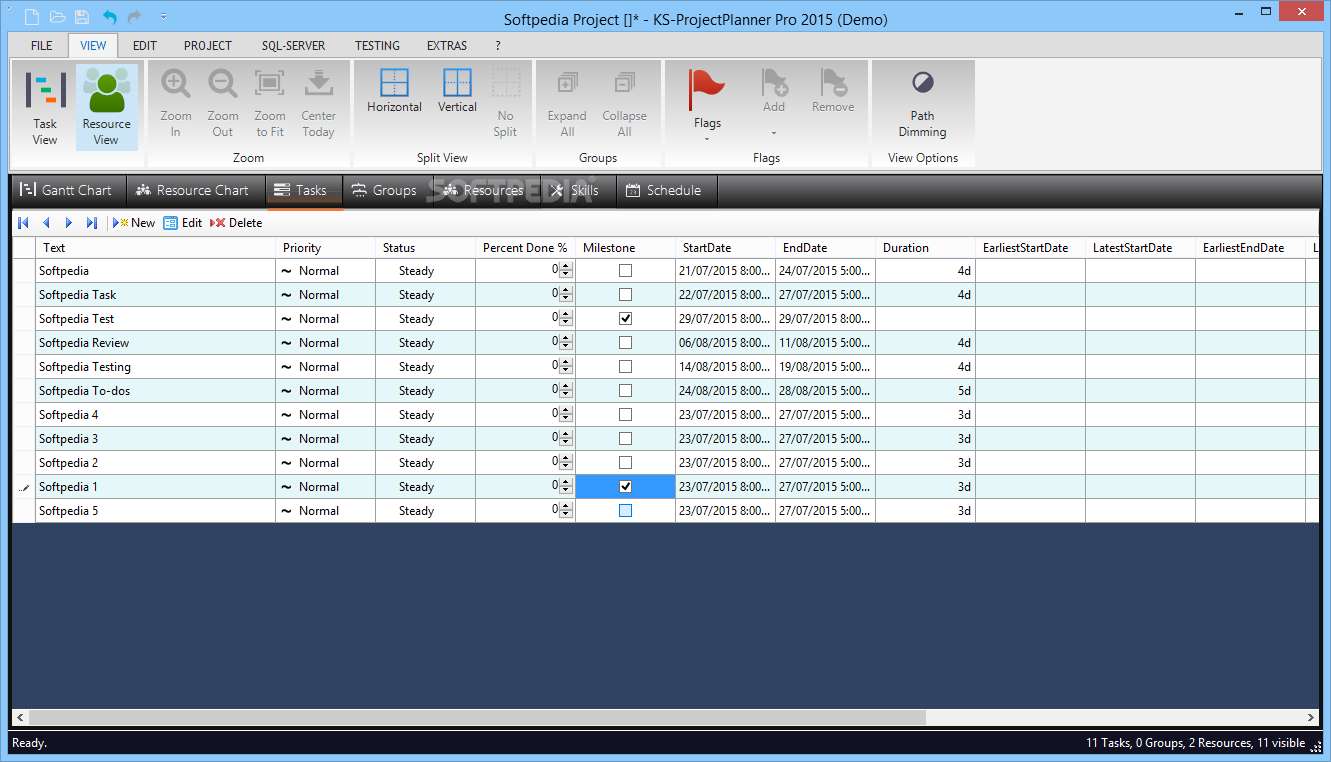Check Milestone for Softpedia To-dos

coord(625,391)
